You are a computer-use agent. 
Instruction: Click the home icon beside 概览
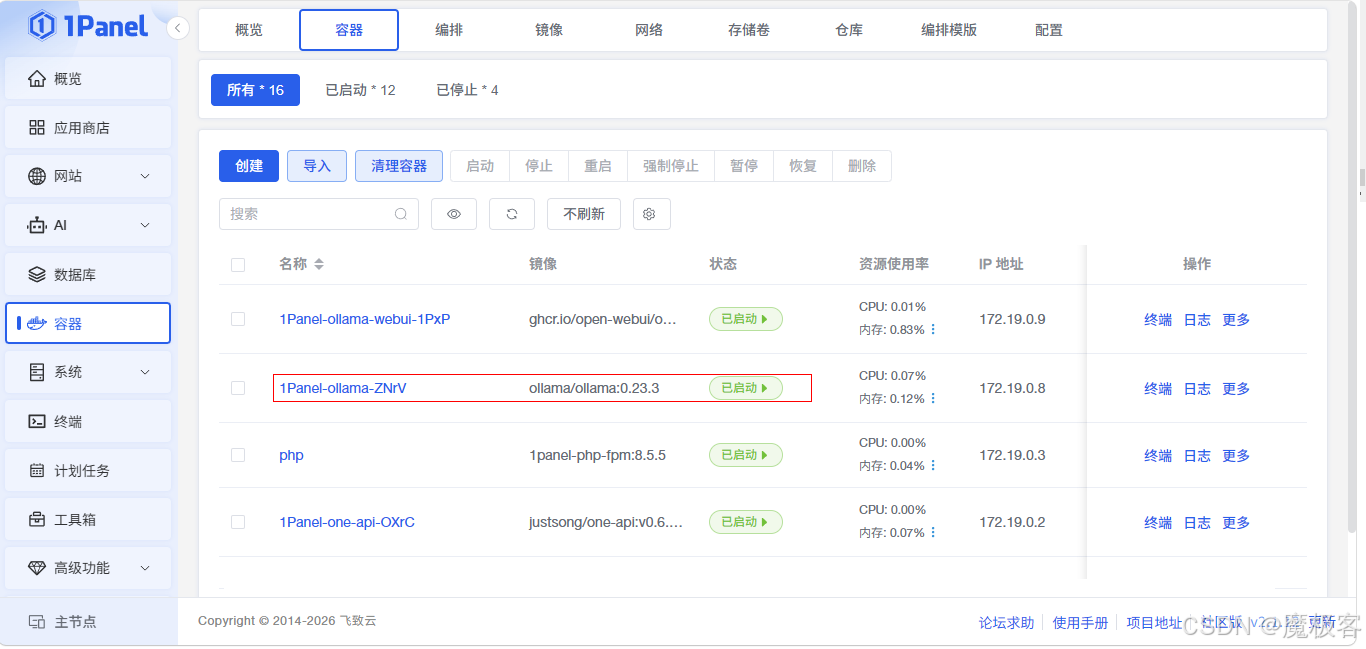(37, 78)
